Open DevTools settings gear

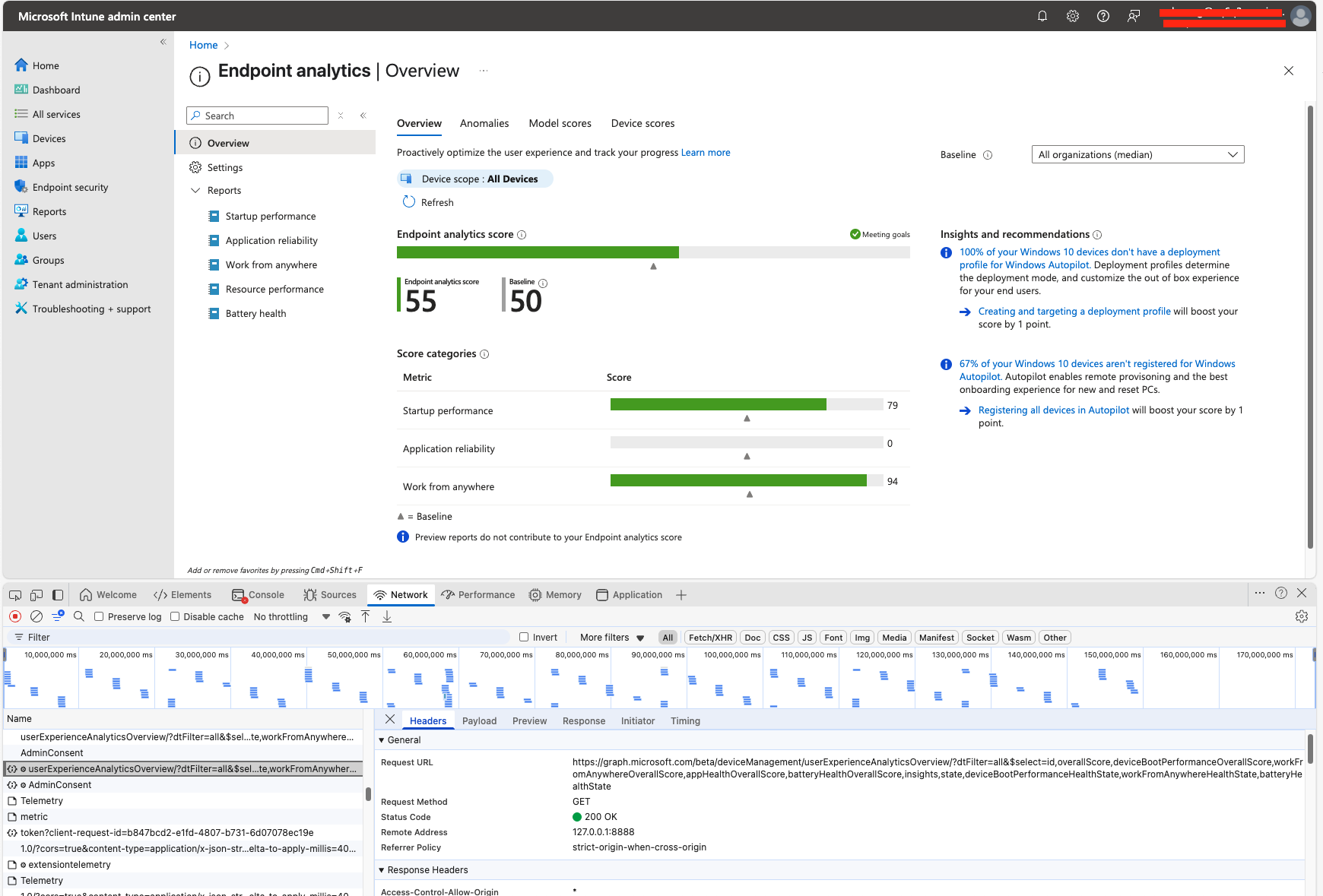[1302, 616]
